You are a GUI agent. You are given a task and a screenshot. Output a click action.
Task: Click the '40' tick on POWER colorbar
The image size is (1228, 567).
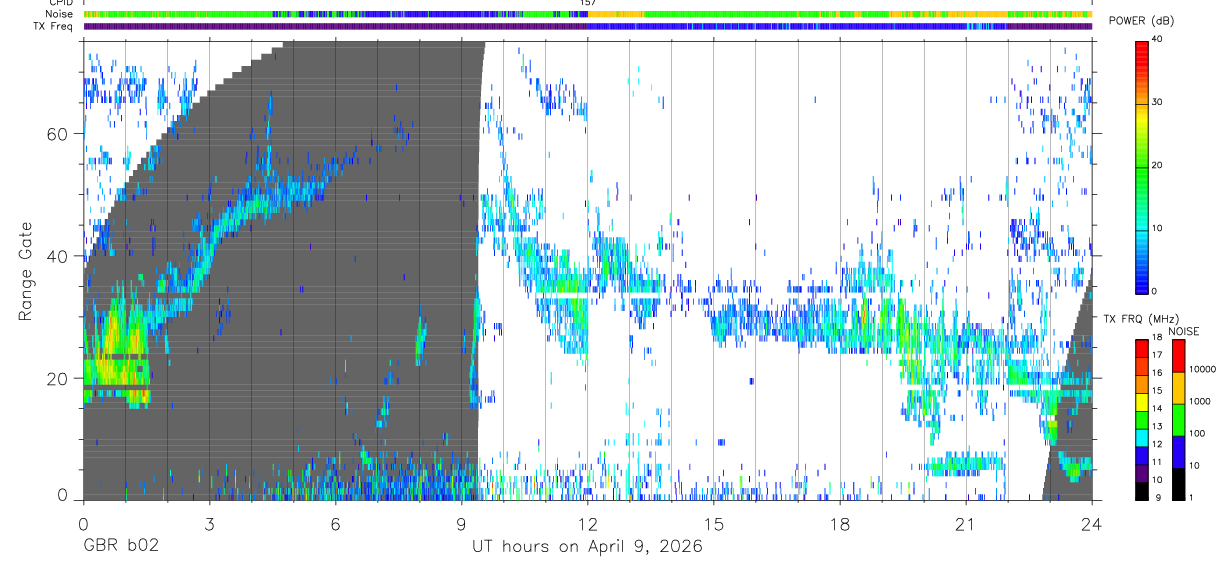click(1159, 41)
